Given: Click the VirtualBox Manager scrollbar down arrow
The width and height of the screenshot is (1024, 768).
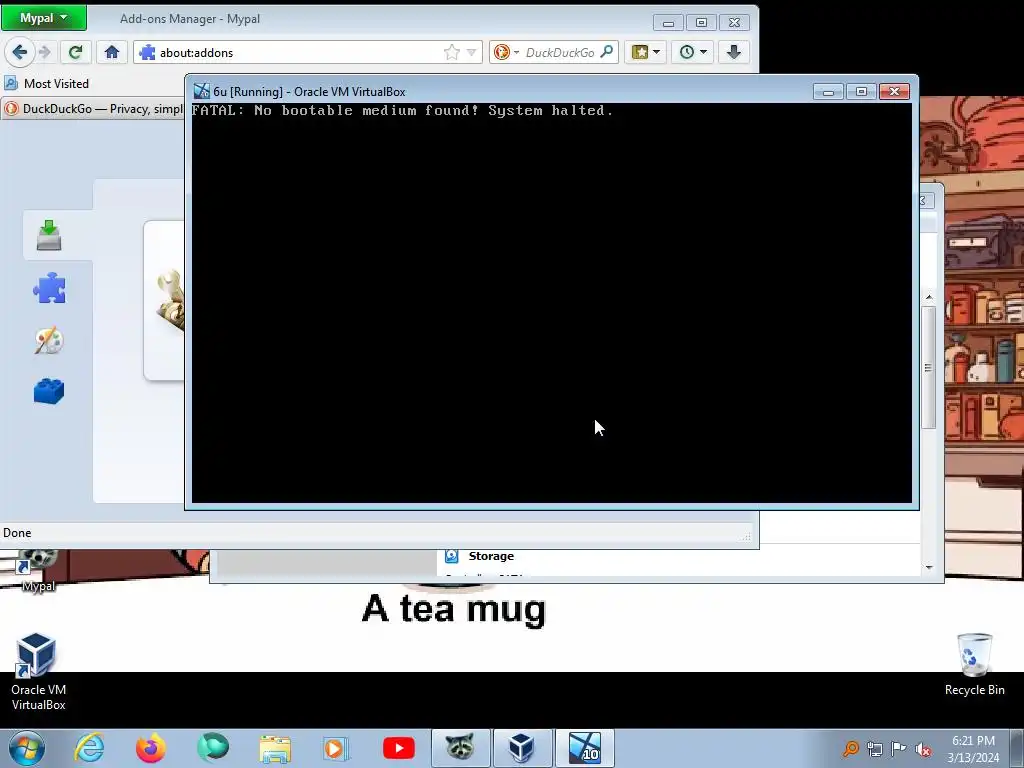Looking at the screenshot, I should tap(929, 568).
